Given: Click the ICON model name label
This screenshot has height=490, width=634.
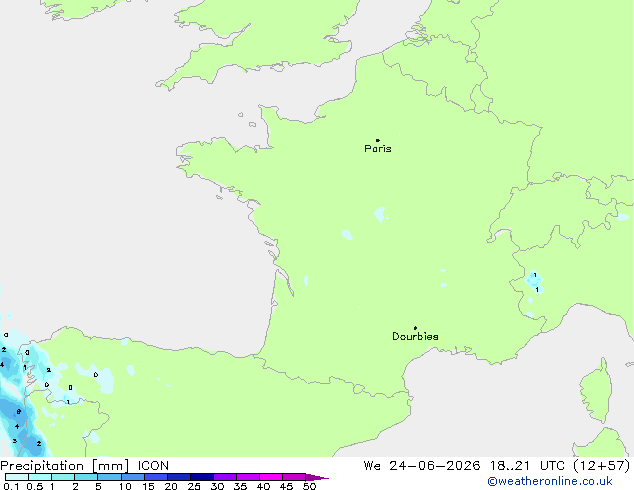Looking at the screenshot, I should (x=153, y=466).
